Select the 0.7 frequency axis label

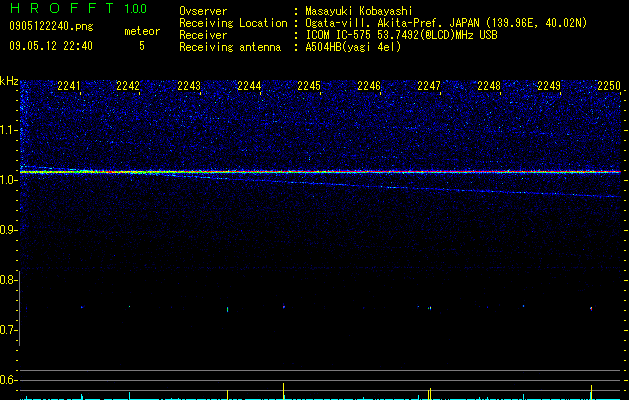pyautogui.click(x=8, y=330)
